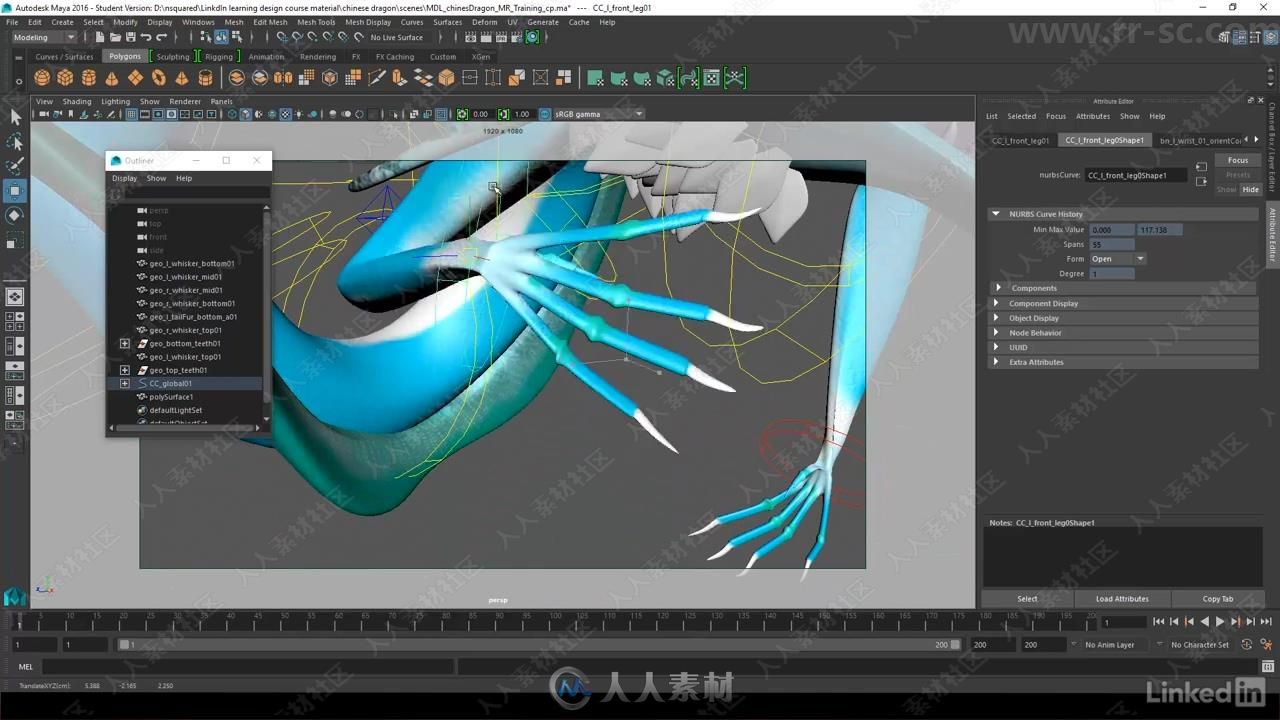
Task: Activate the Select tool arrow
Action: pyautogui.click(x=15, y=117)
